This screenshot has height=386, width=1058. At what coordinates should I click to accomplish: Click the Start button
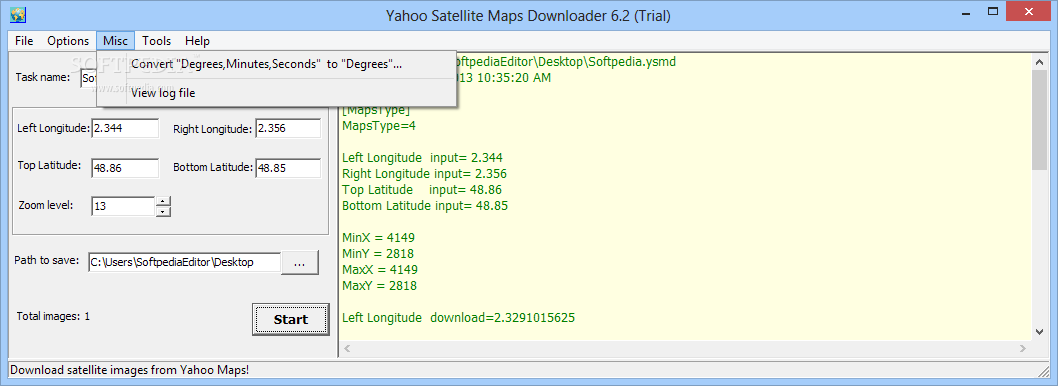(291, 319)
